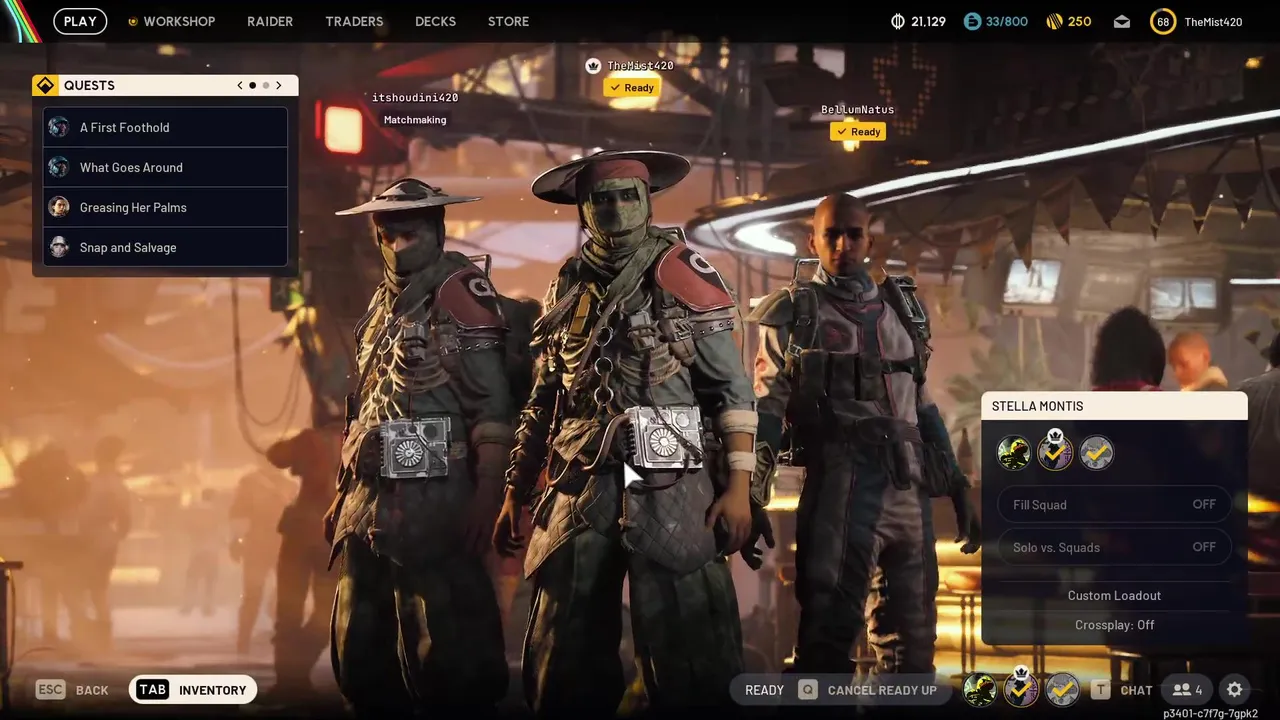Open the Greasing Her Palms quest

[166, 207]
